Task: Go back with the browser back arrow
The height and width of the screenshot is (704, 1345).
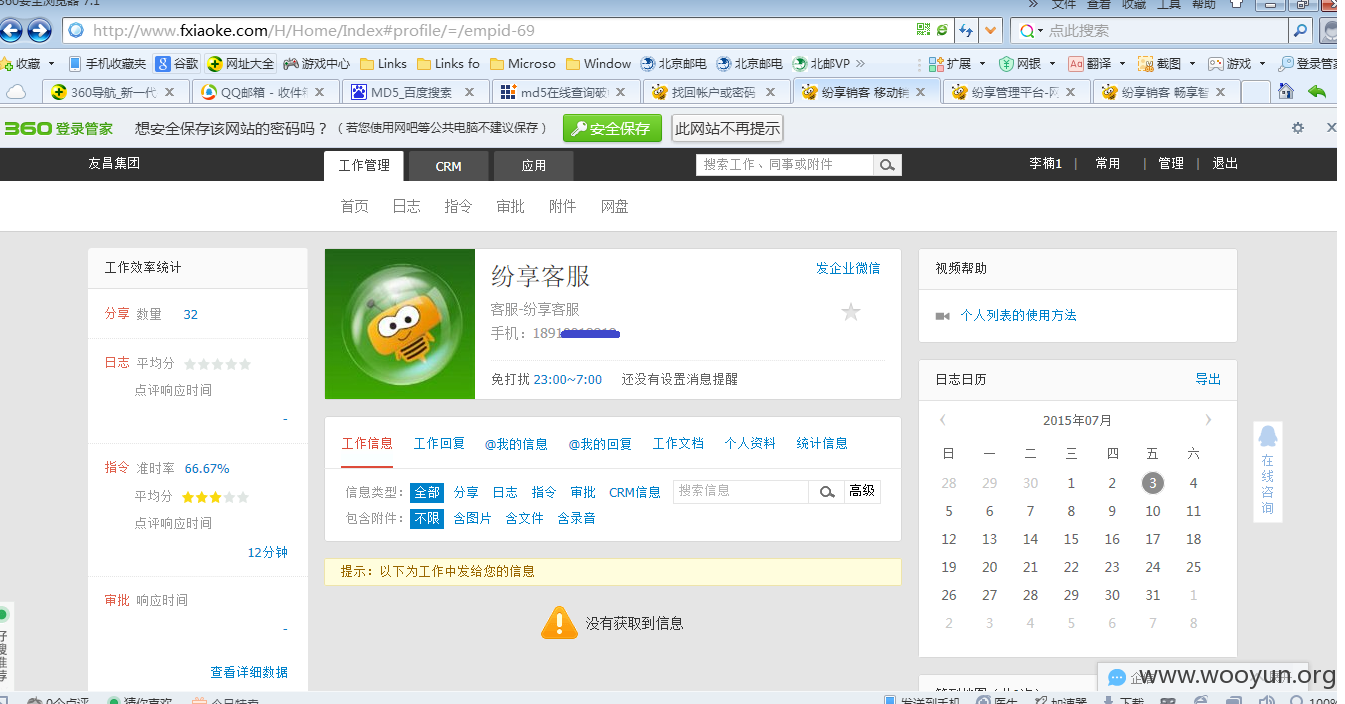Action: point(9,31)
